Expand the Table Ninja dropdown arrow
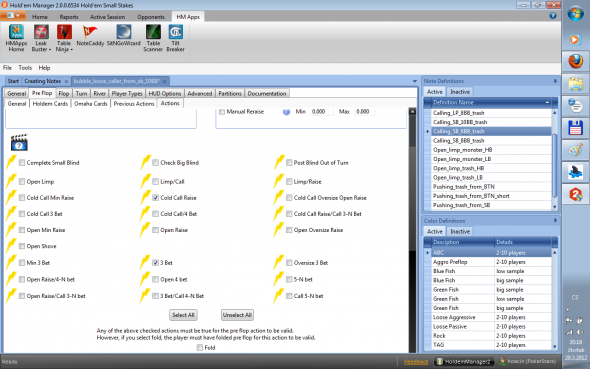Screen dimensions: 590x369 point(71,50)
